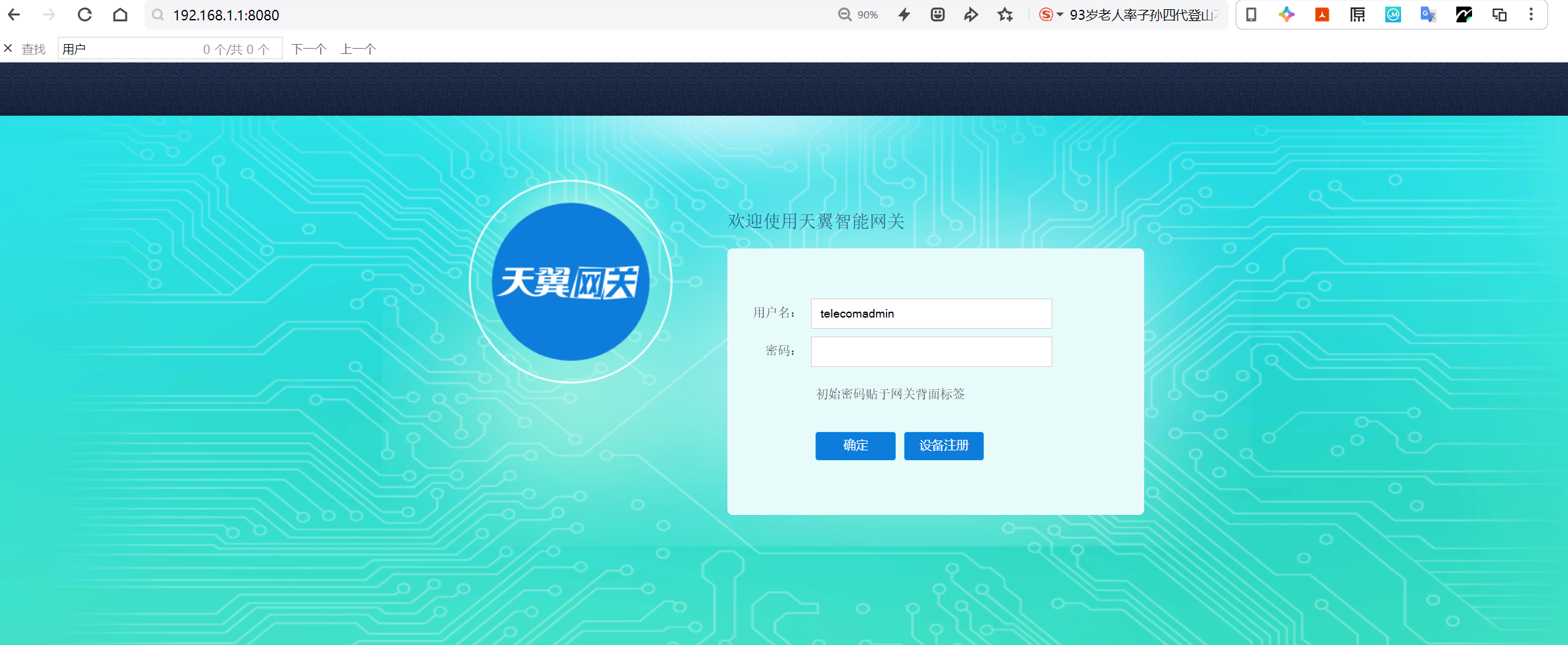
Task: Open the window clone tool icon
Action: (1500, 14)
